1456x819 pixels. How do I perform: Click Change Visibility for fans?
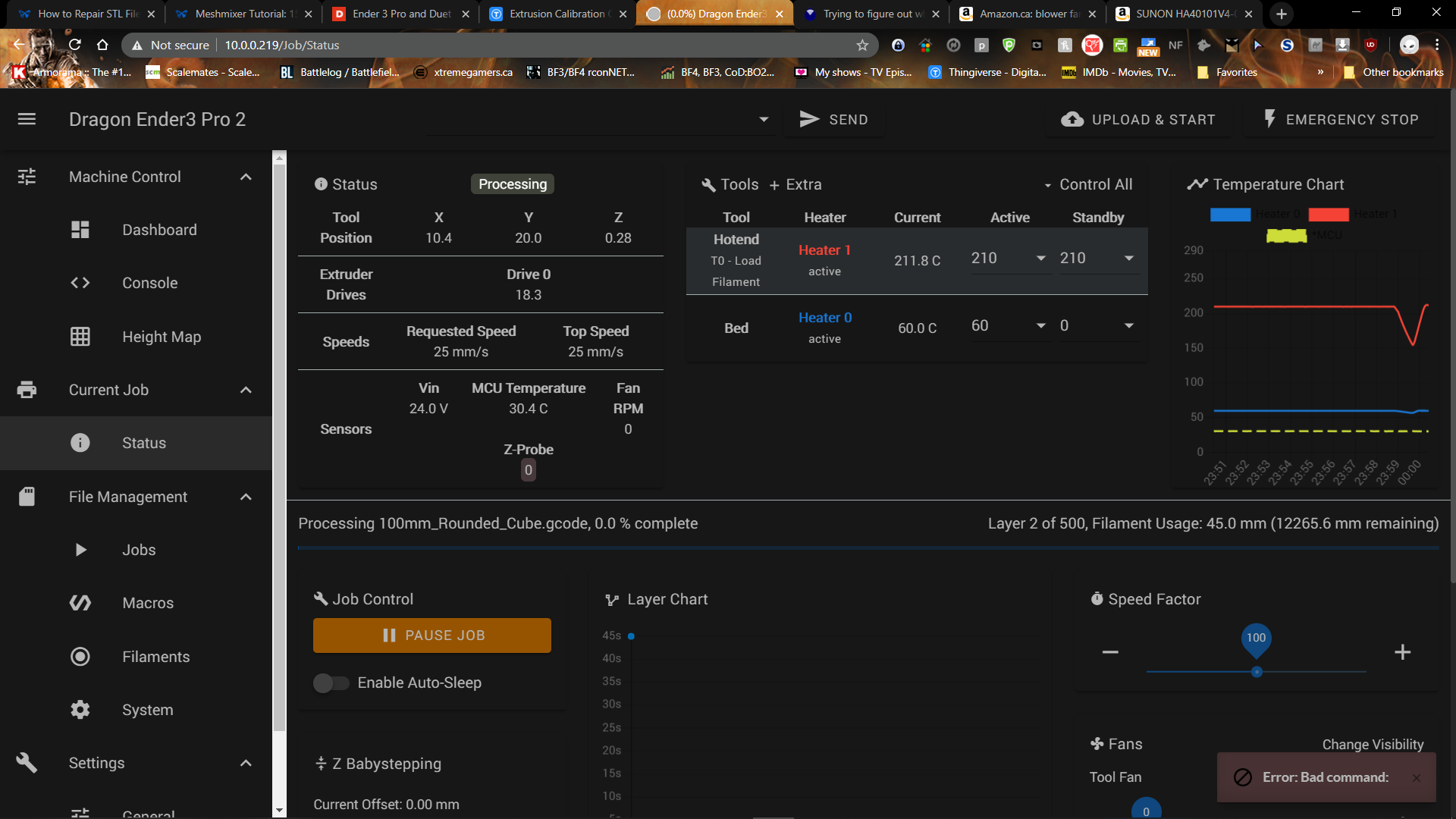(x=1373, y=745)
